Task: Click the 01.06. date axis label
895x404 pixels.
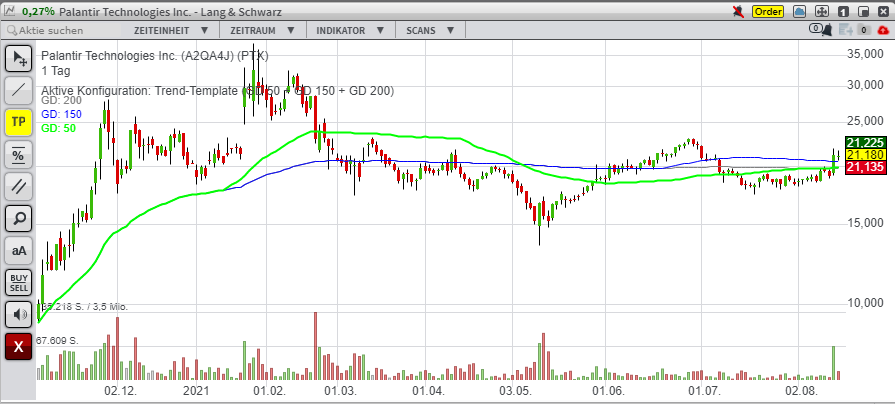Action: coord(608,391)
